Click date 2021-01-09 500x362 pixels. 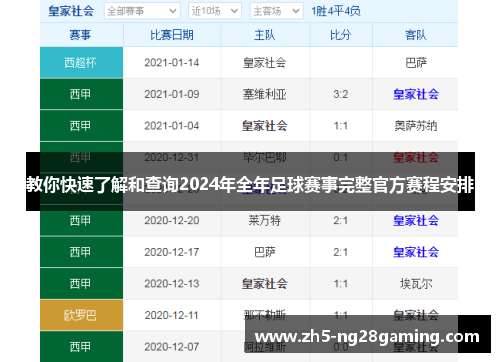pos(172,94)
